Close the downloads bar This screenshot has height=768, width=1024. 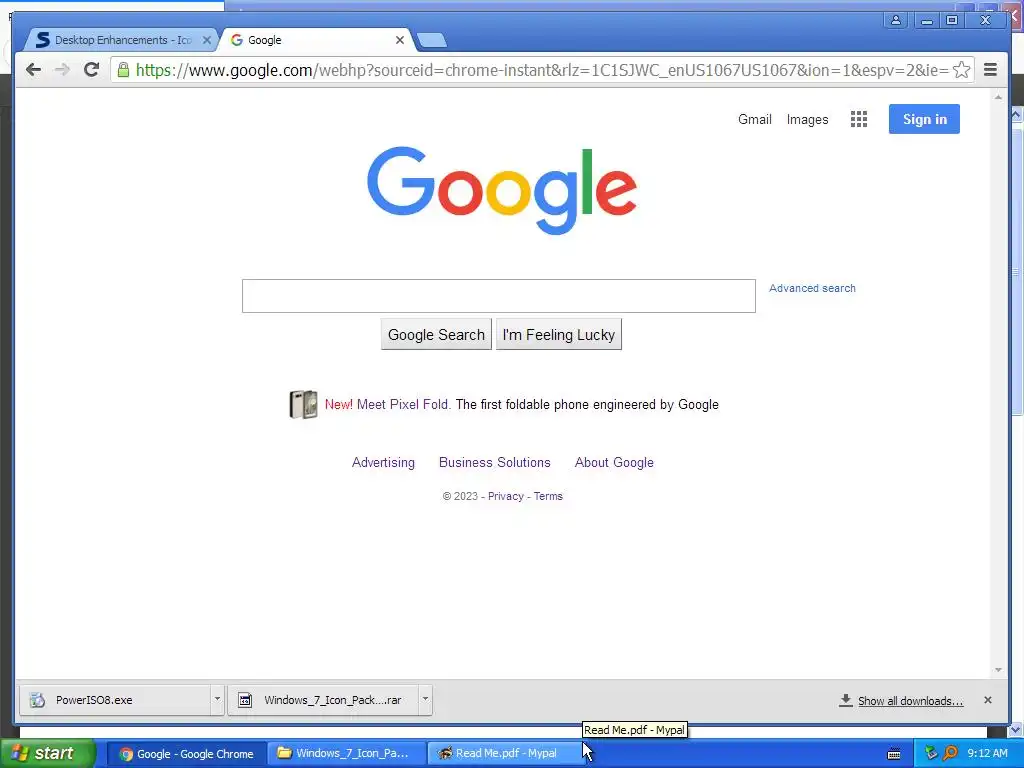(987, 700)
